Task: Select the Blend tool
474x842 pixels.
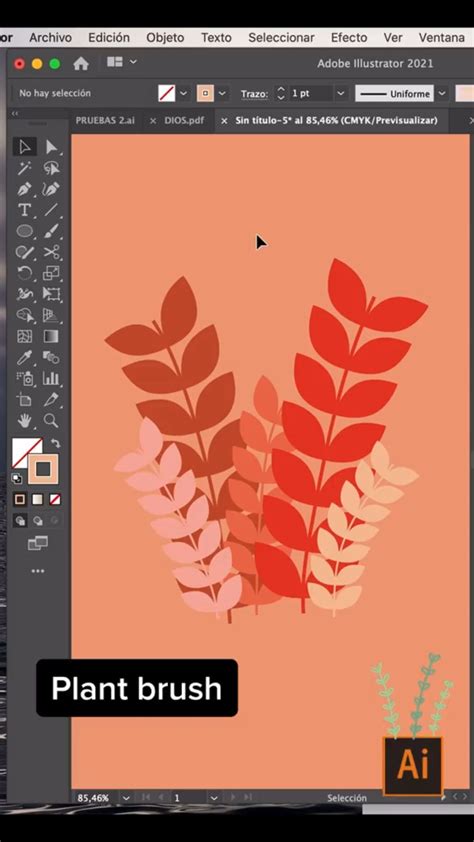Action: point(52,357)
